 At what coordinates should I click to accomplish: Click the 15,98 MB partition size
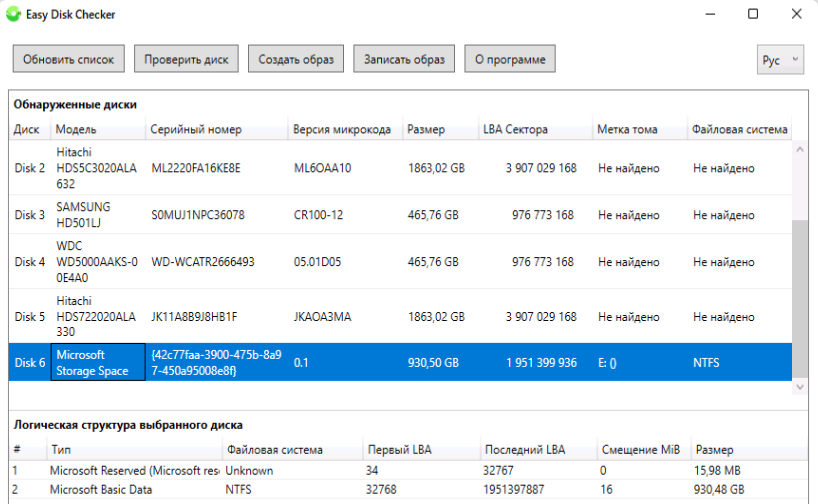[717, 470]
